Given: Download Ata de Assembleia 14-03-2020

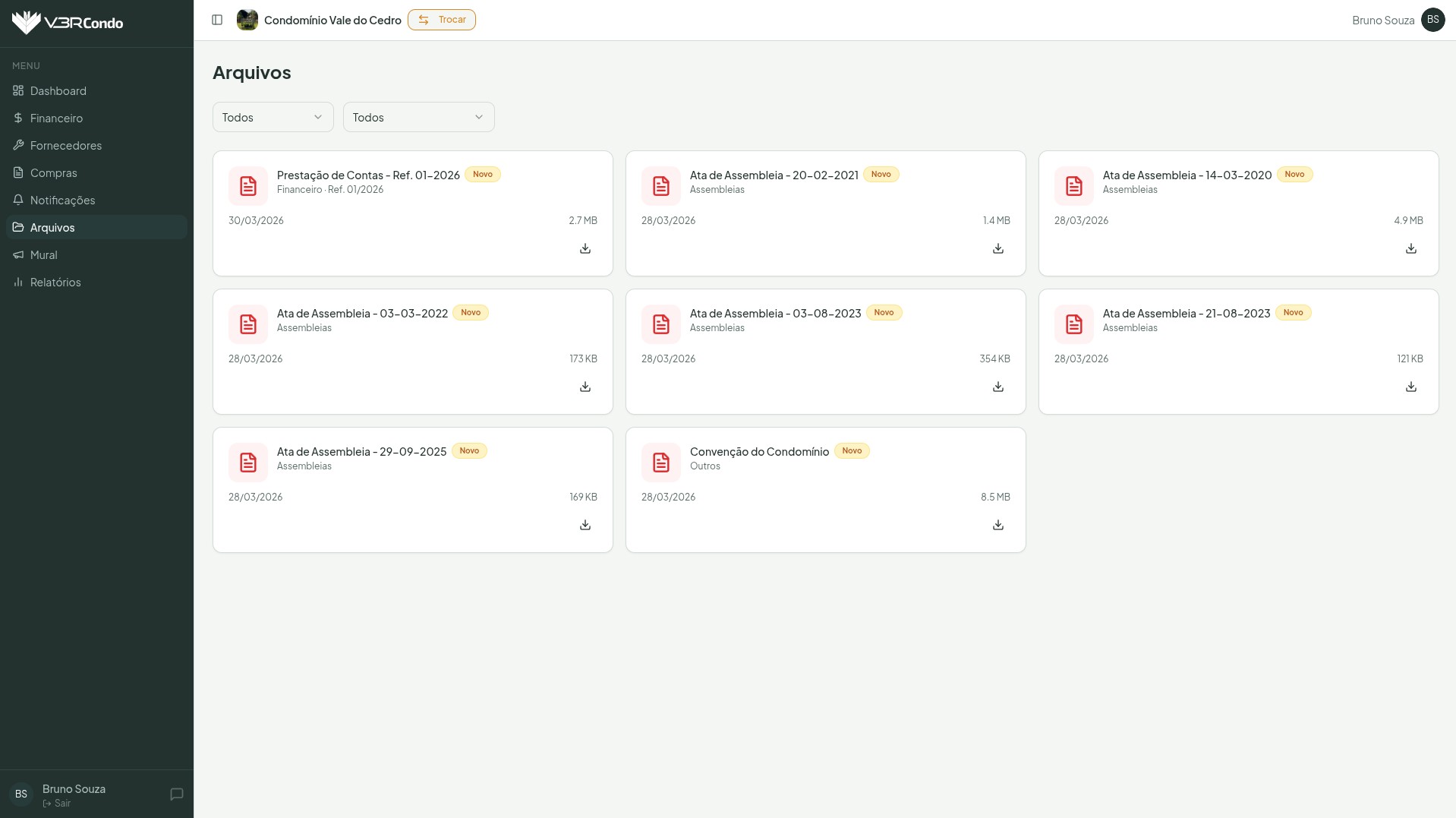Looking at the screenshot, I should [x=1410, y=248].
